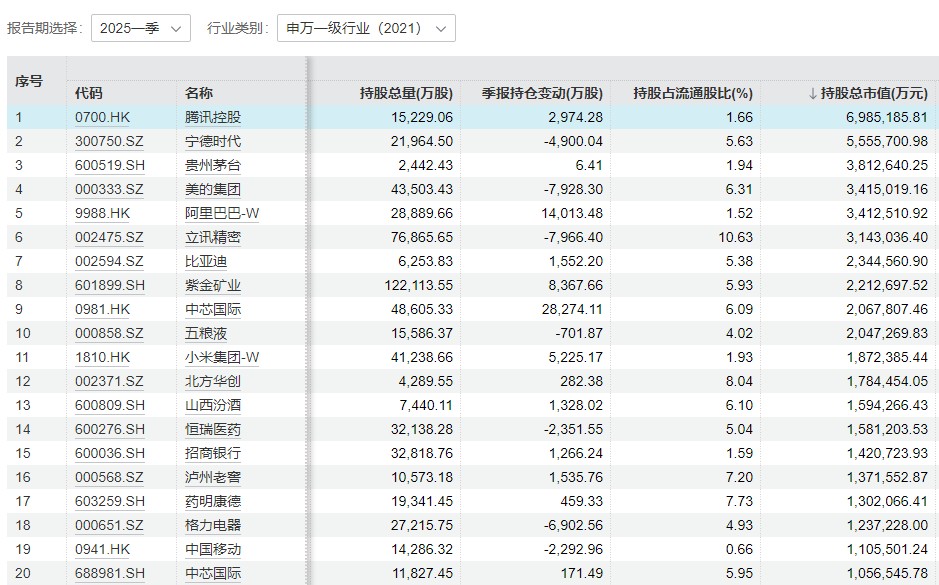The height and width of the screenshot is (585, 939).
Task: Open stock code link 603259.SH
Action: (x=110, y=501)
